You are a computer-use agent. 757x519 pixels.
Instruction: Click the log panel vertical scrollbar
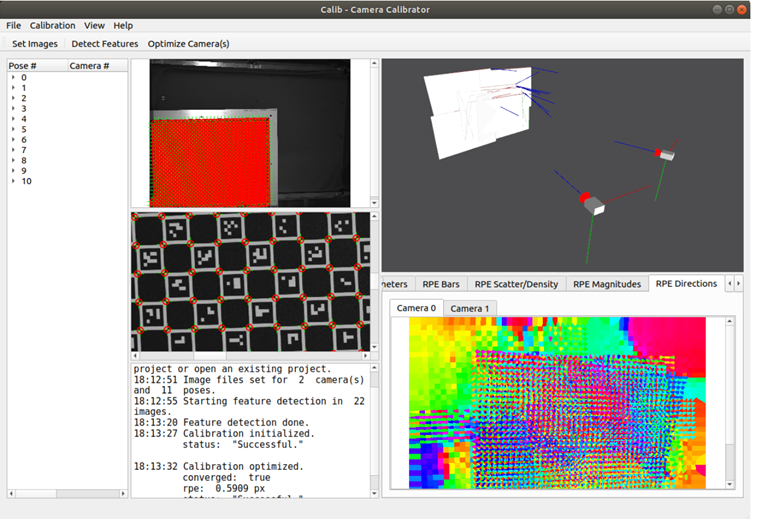pyautogui.click(x=375, y=430)
